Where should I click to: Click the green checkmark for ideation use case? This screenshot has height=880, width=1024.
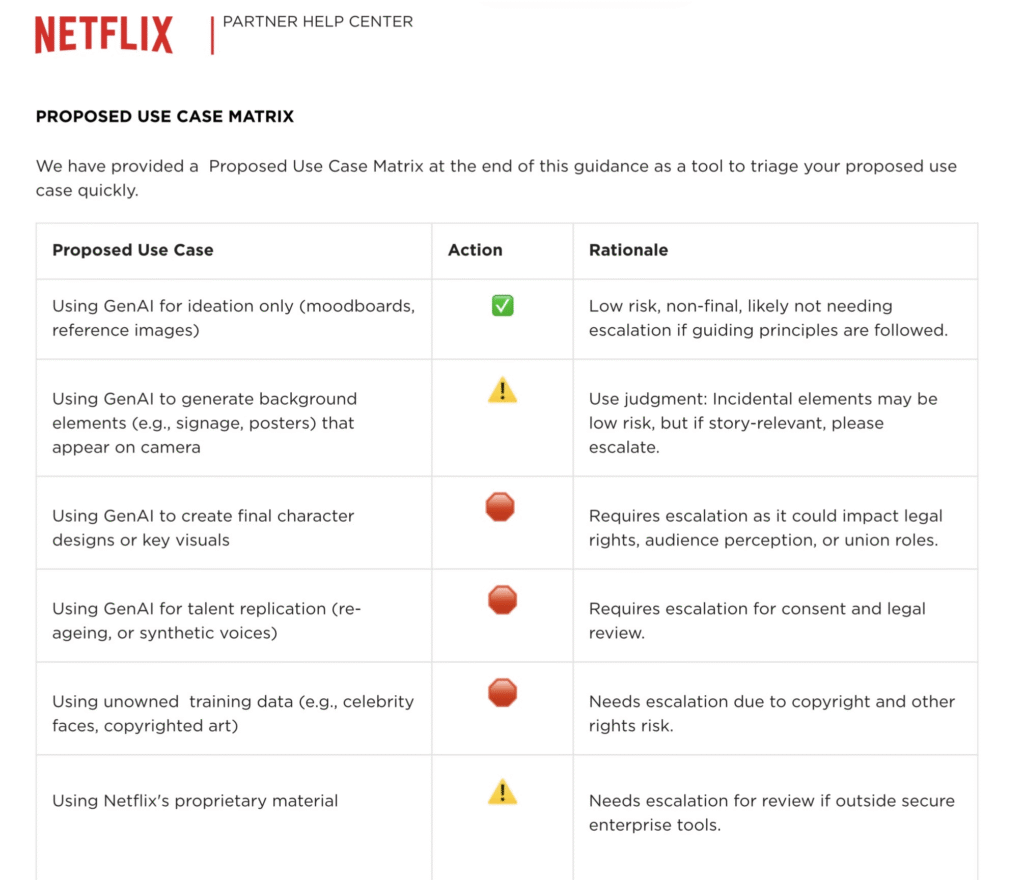point(503,306)
